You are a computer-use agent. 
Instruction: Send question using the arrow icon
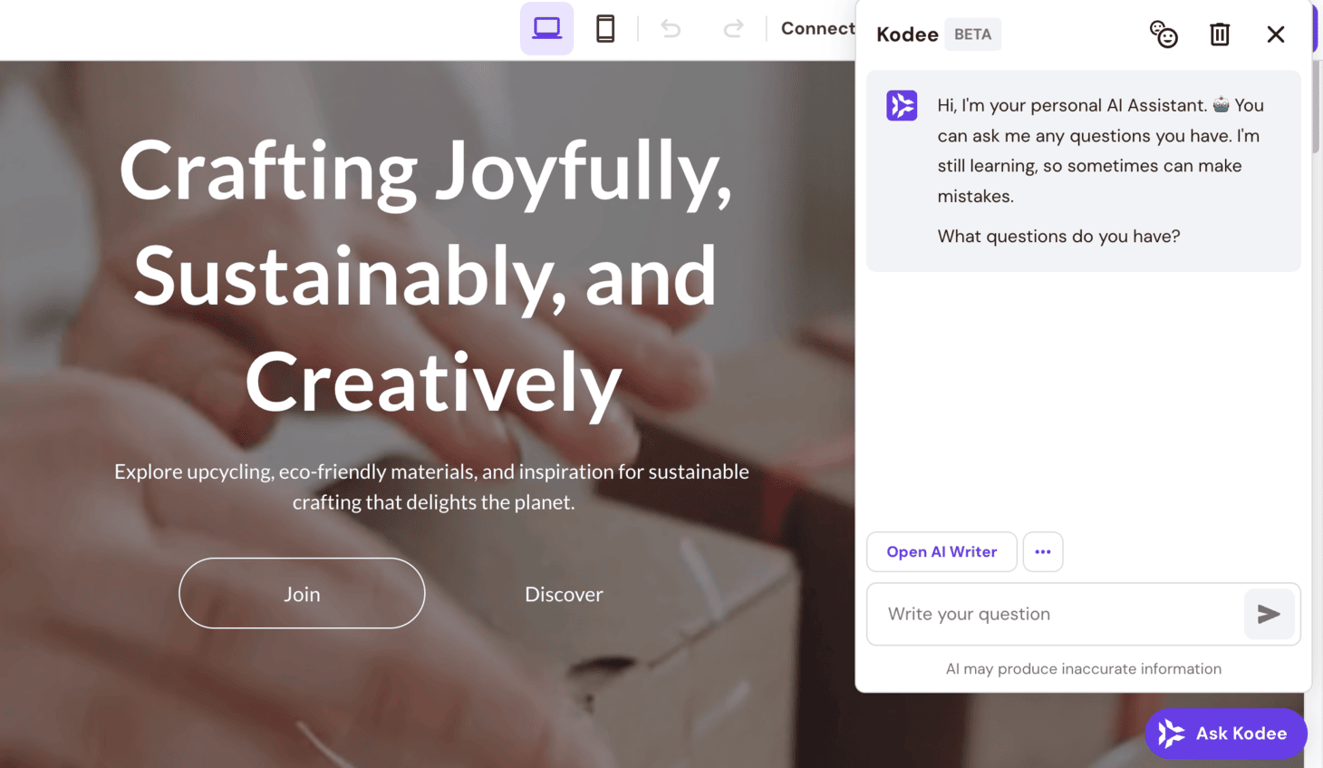pos(1269,614)
